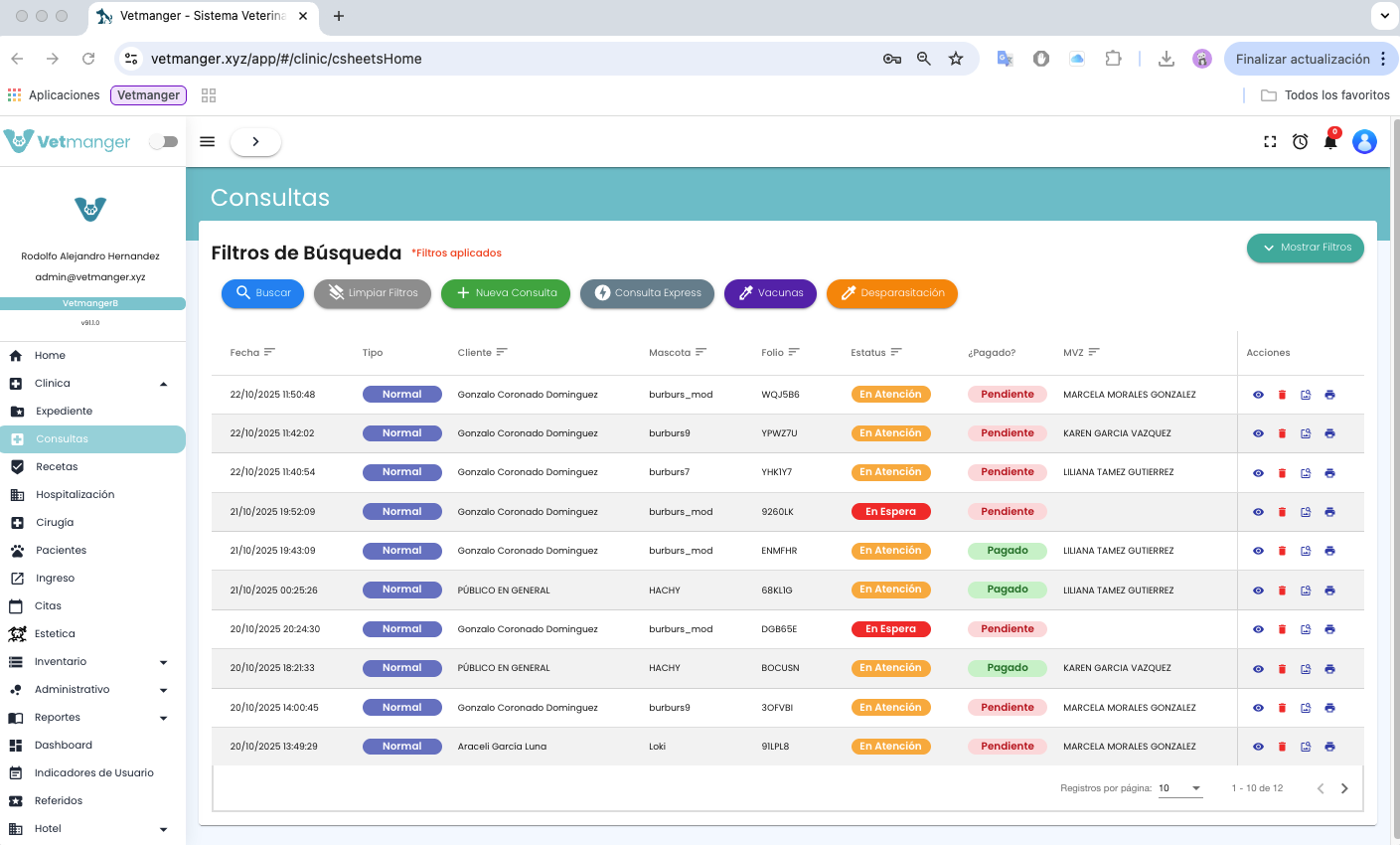The height and width of the screenshot is (845, 1400).
Task: Expand the Mostrar Filtros panel
Action: 1305,248
